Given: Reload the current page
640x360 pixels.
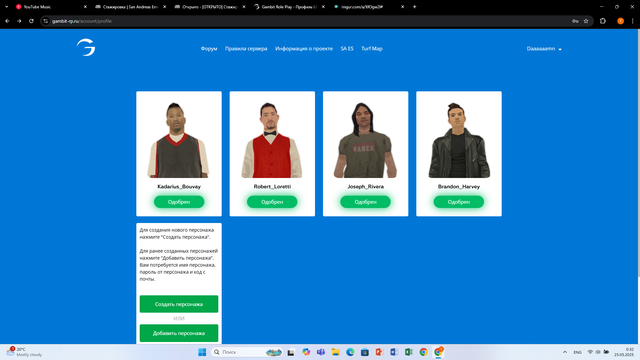Looking at the screenshot, I should [31, 21].
